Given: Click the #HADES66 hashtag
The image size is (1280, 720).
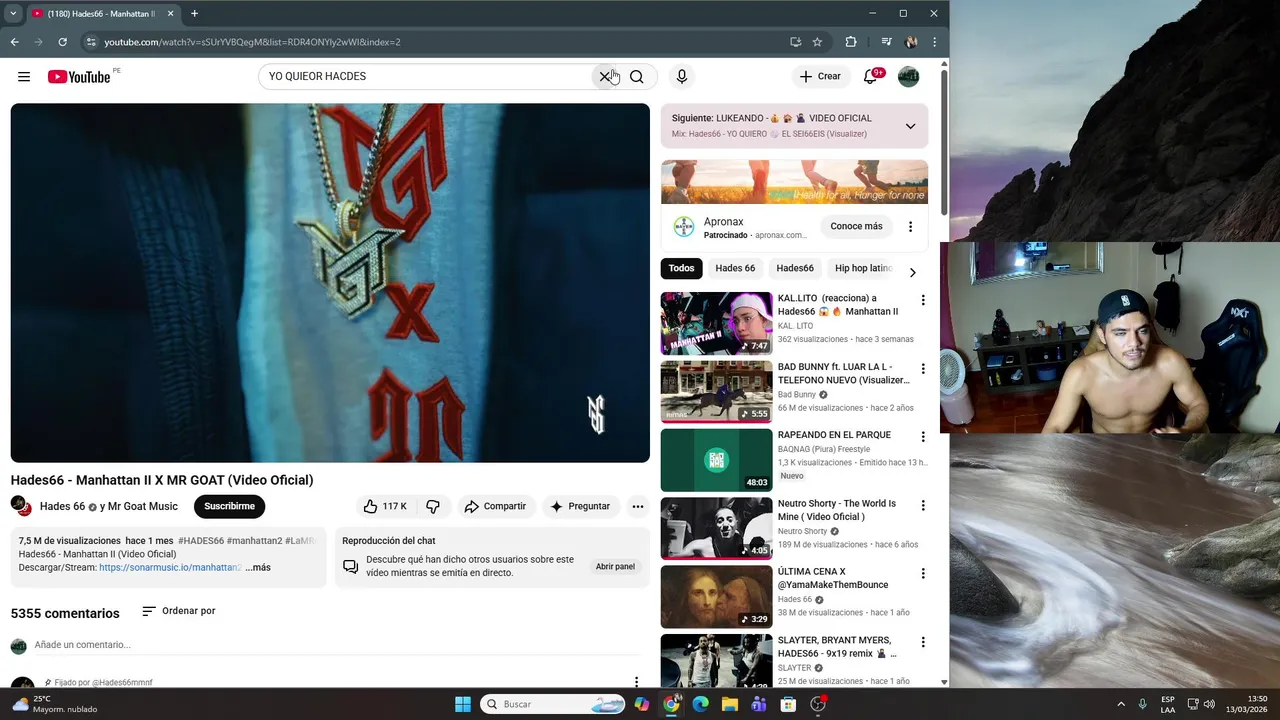Looking at the screenshot, I should [x=201, y=541].
